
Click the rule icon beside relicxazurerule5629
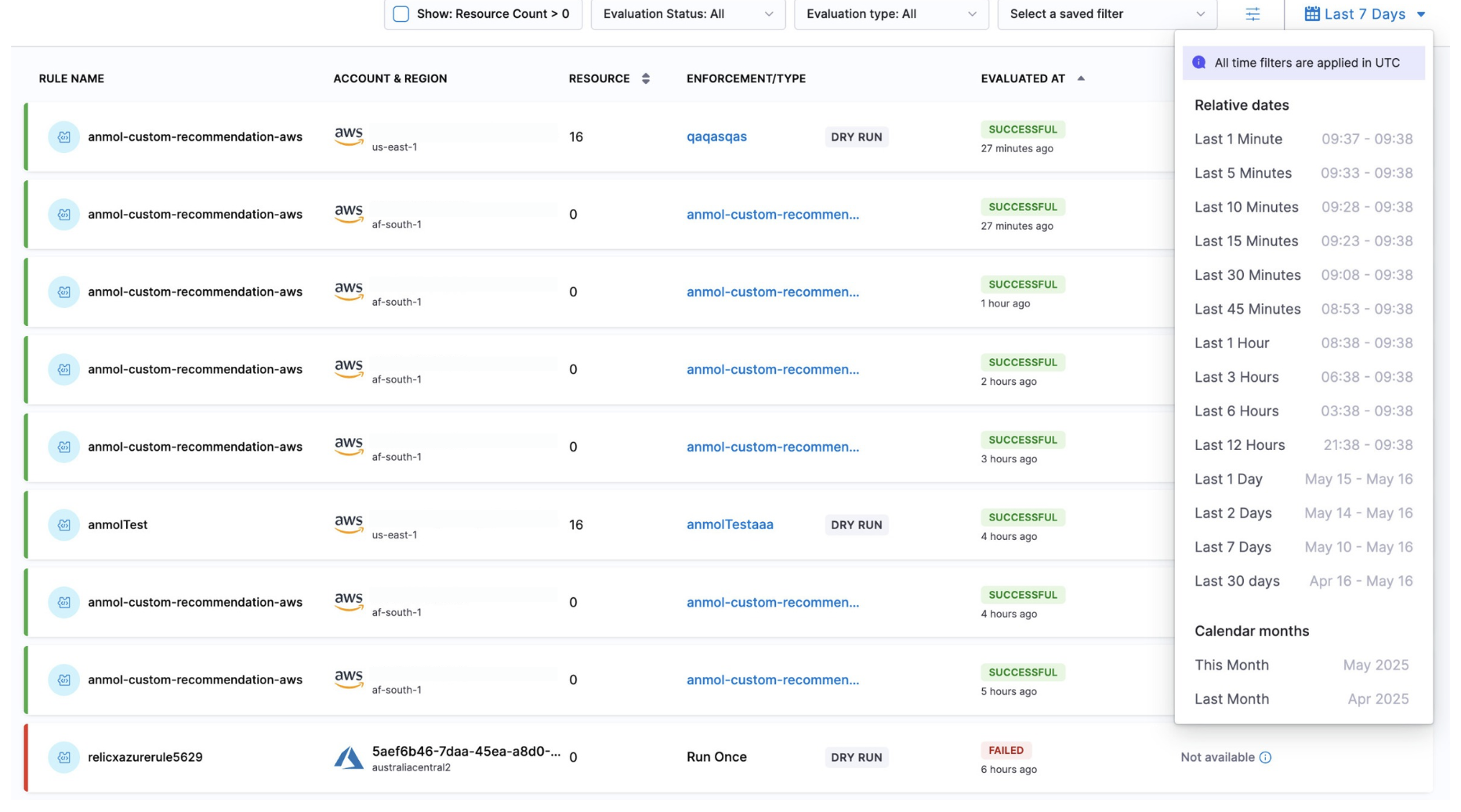[x=63, y=758]
